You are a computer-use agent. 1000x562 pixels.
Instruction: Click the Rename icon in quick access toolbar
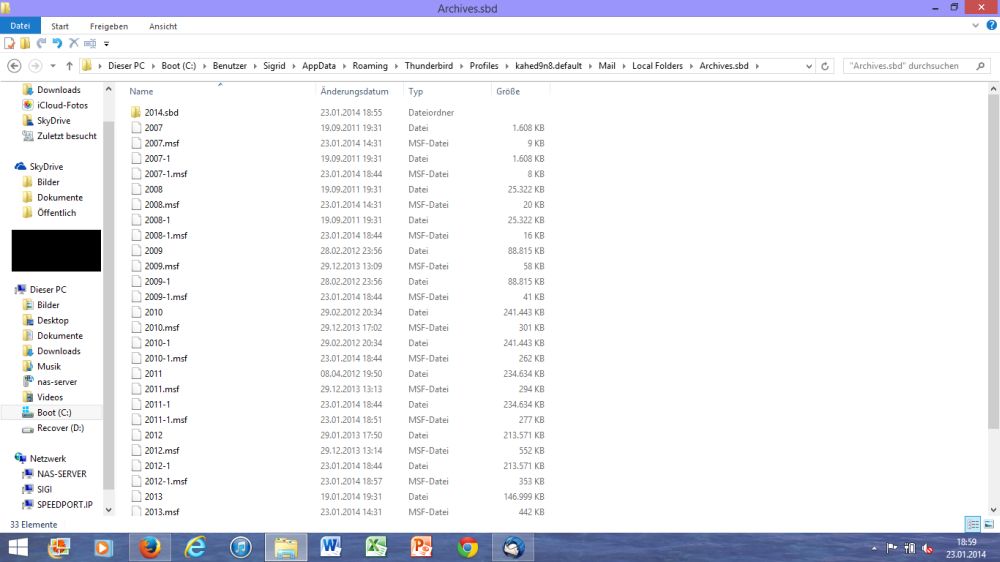[x=90, y=43]
